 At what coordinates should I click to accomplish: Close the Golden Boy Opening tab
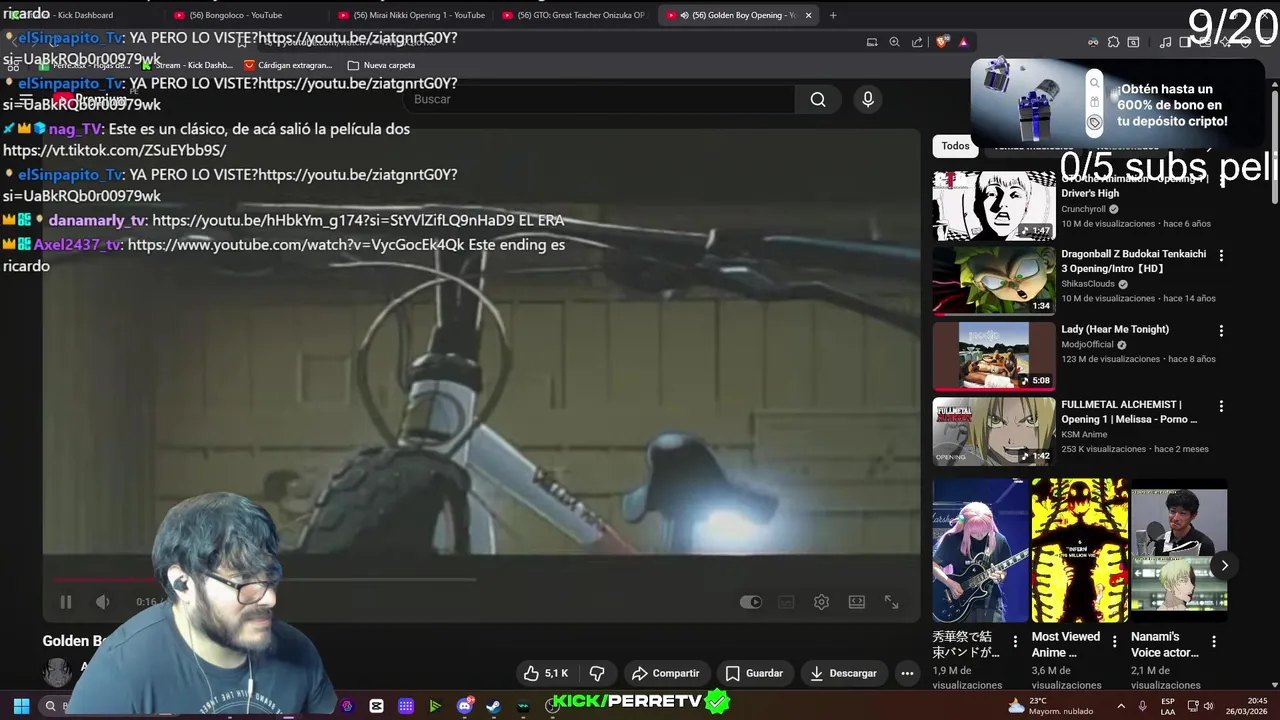coord(808,15)
